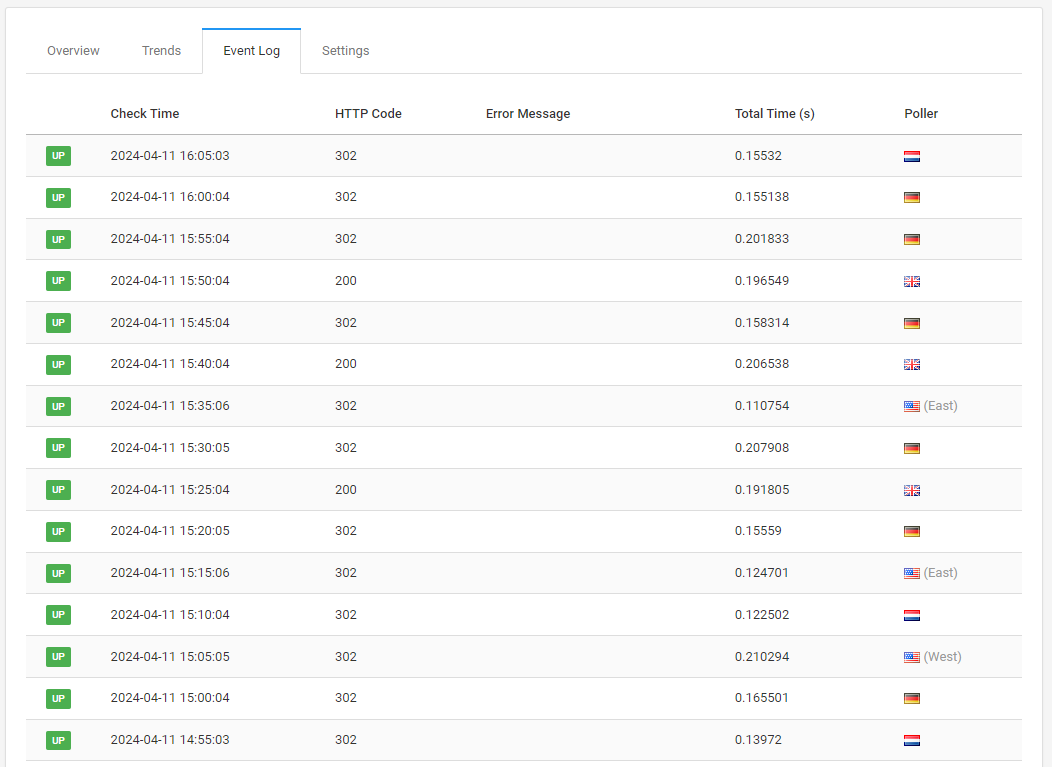This screenshot has height=767, width=1052.
Task: Click the UP badge for the 15:00:04 check
Action: 58,698
